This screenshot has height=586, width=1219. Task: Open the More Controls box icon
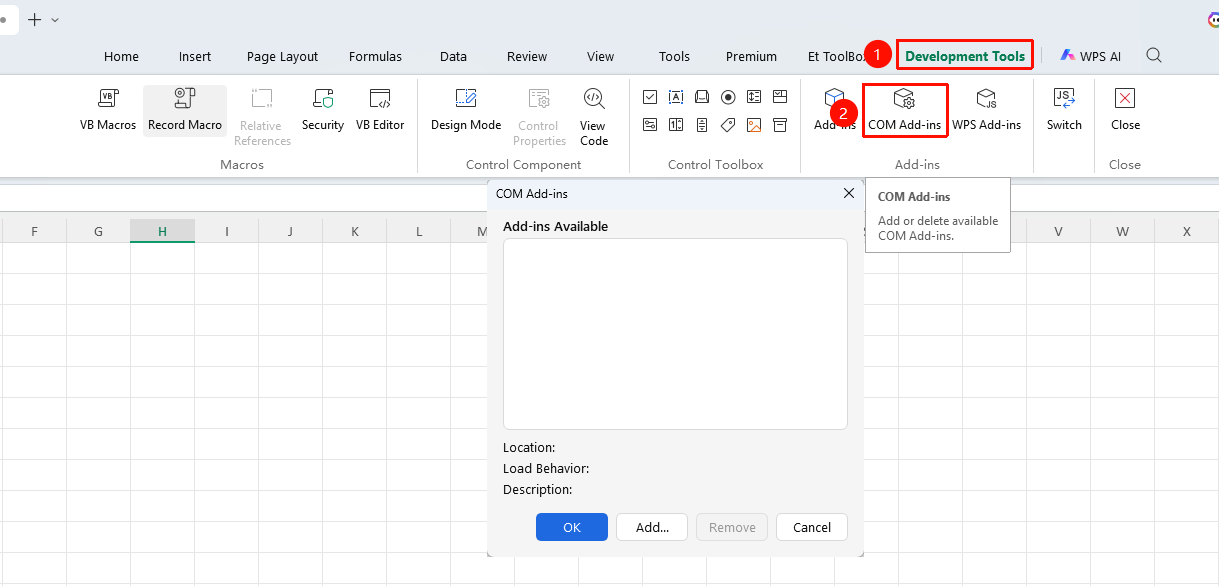pyautogui.click(x=780, y=125)
